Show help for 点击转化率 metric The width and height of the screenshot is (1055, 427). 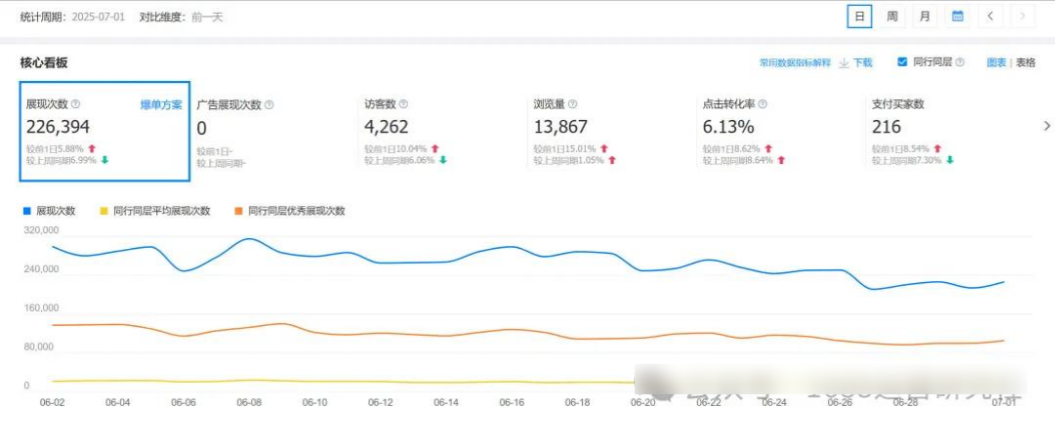click(762, 105)
